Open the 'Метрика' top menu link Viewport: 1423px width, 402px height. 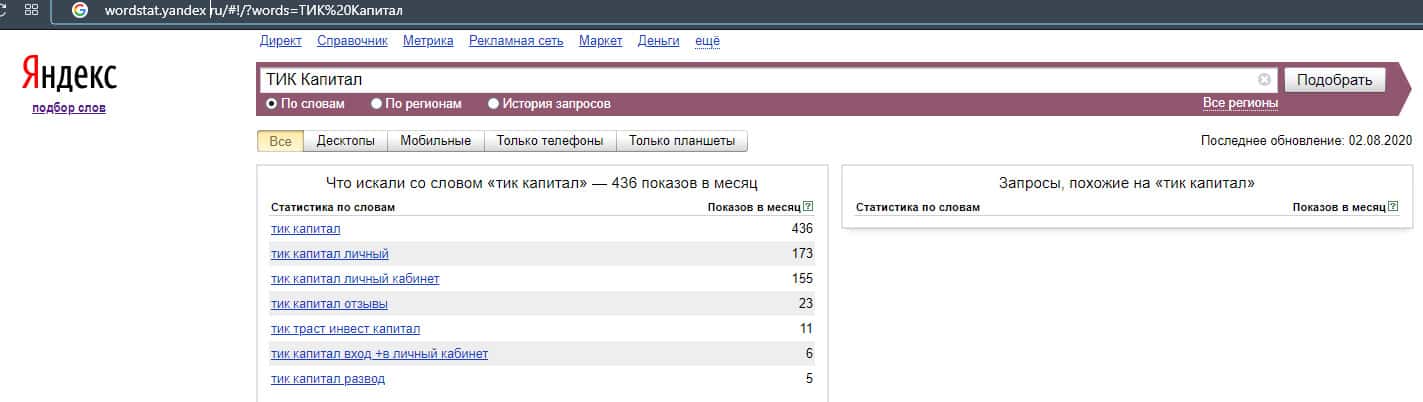click(x=428, y=41)
